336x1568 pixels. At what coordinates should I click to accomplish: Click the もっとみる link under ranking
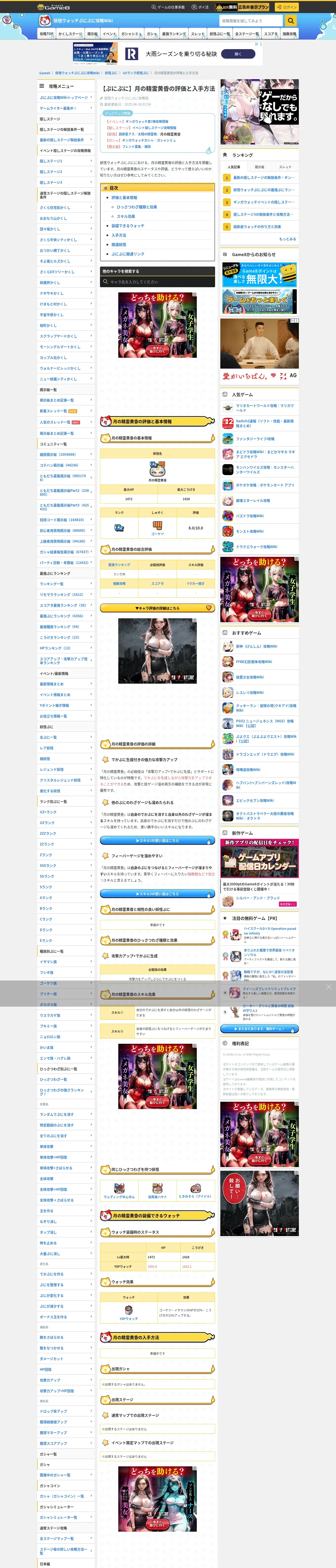[x=287, y=239]
